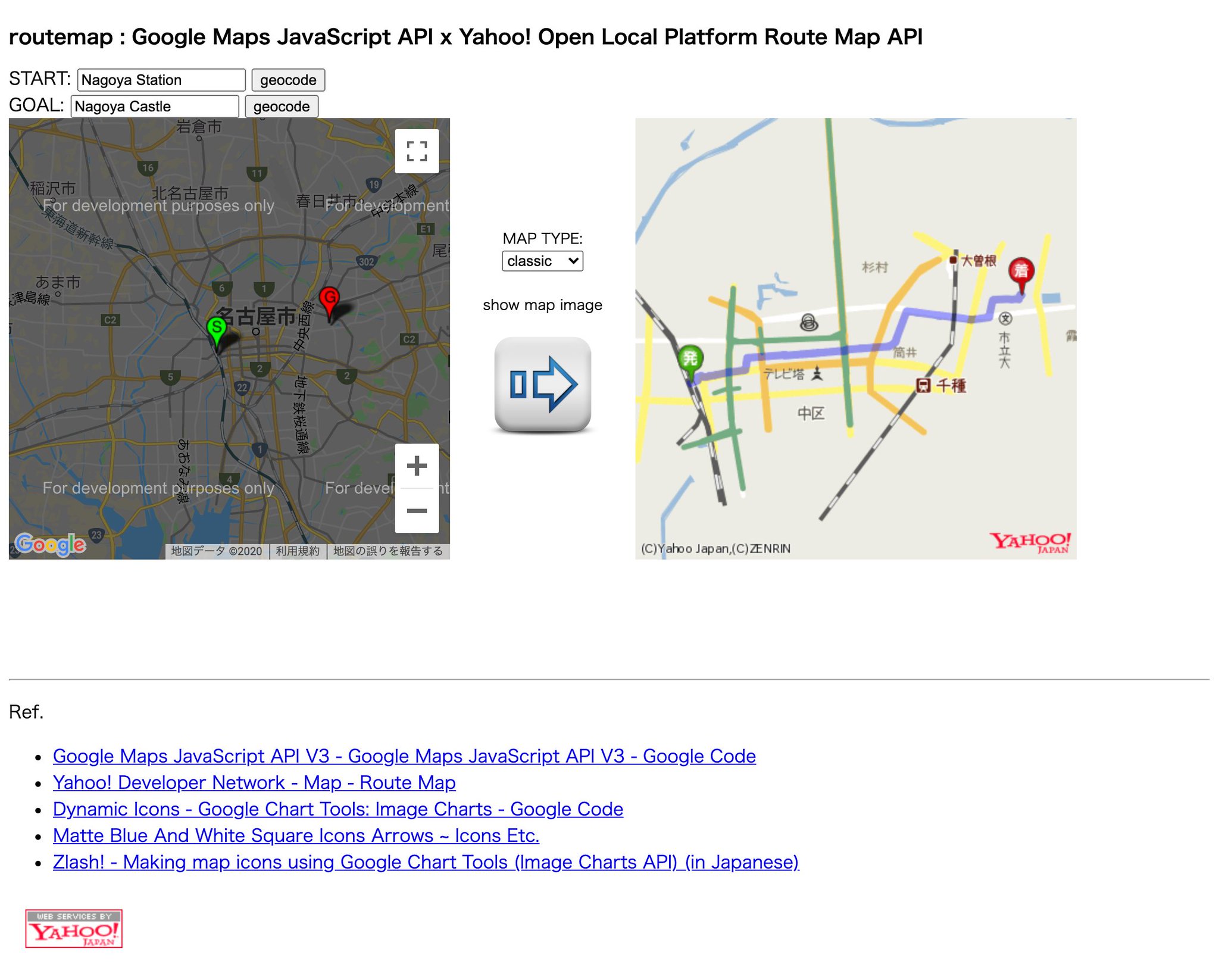The width and height of the screenshot is (1219, 980).
Task: Click the 千種 railway station icon
Action: (x=923, y=385)
